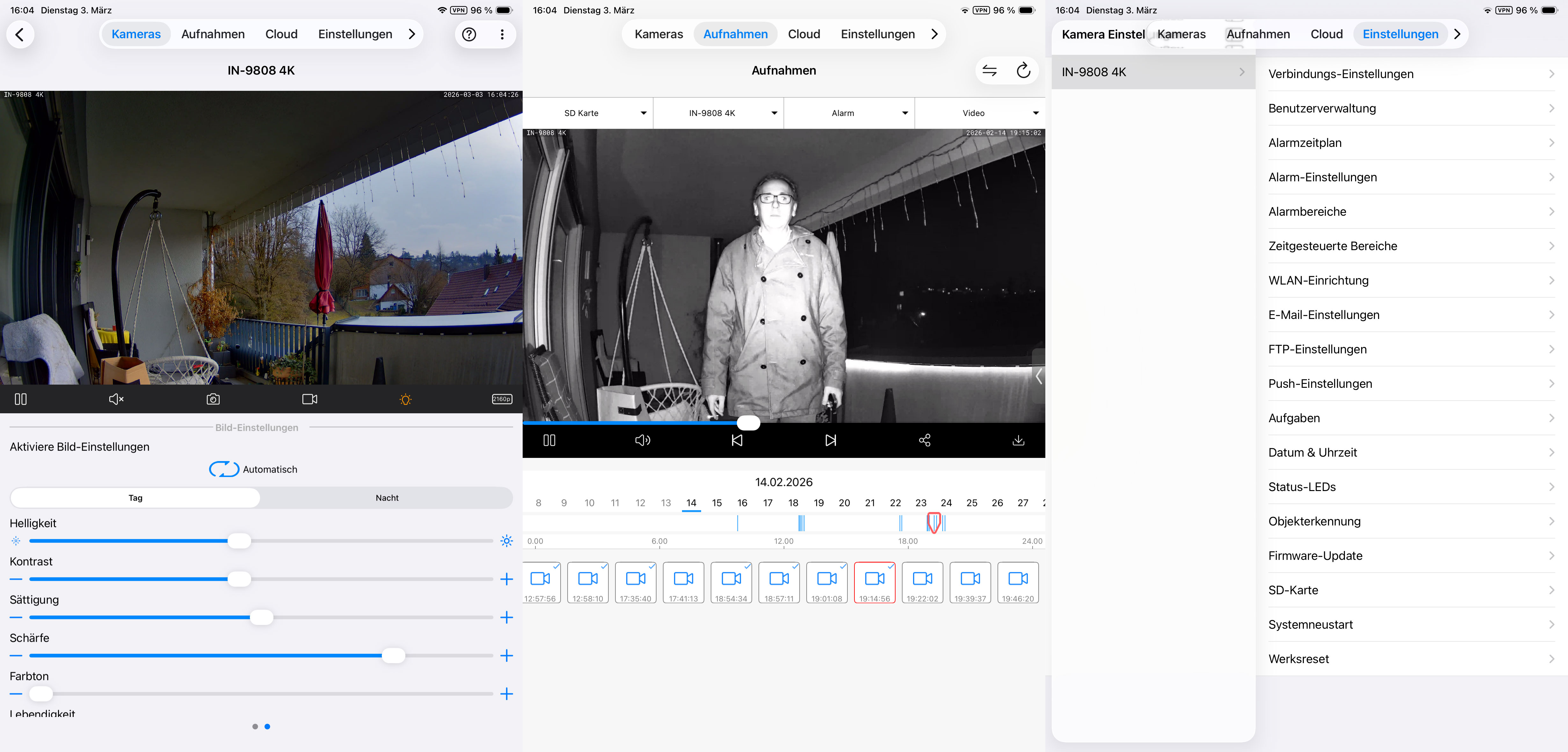
Task: Take a snapshot with the camera icon
Action: coord(213,399)
